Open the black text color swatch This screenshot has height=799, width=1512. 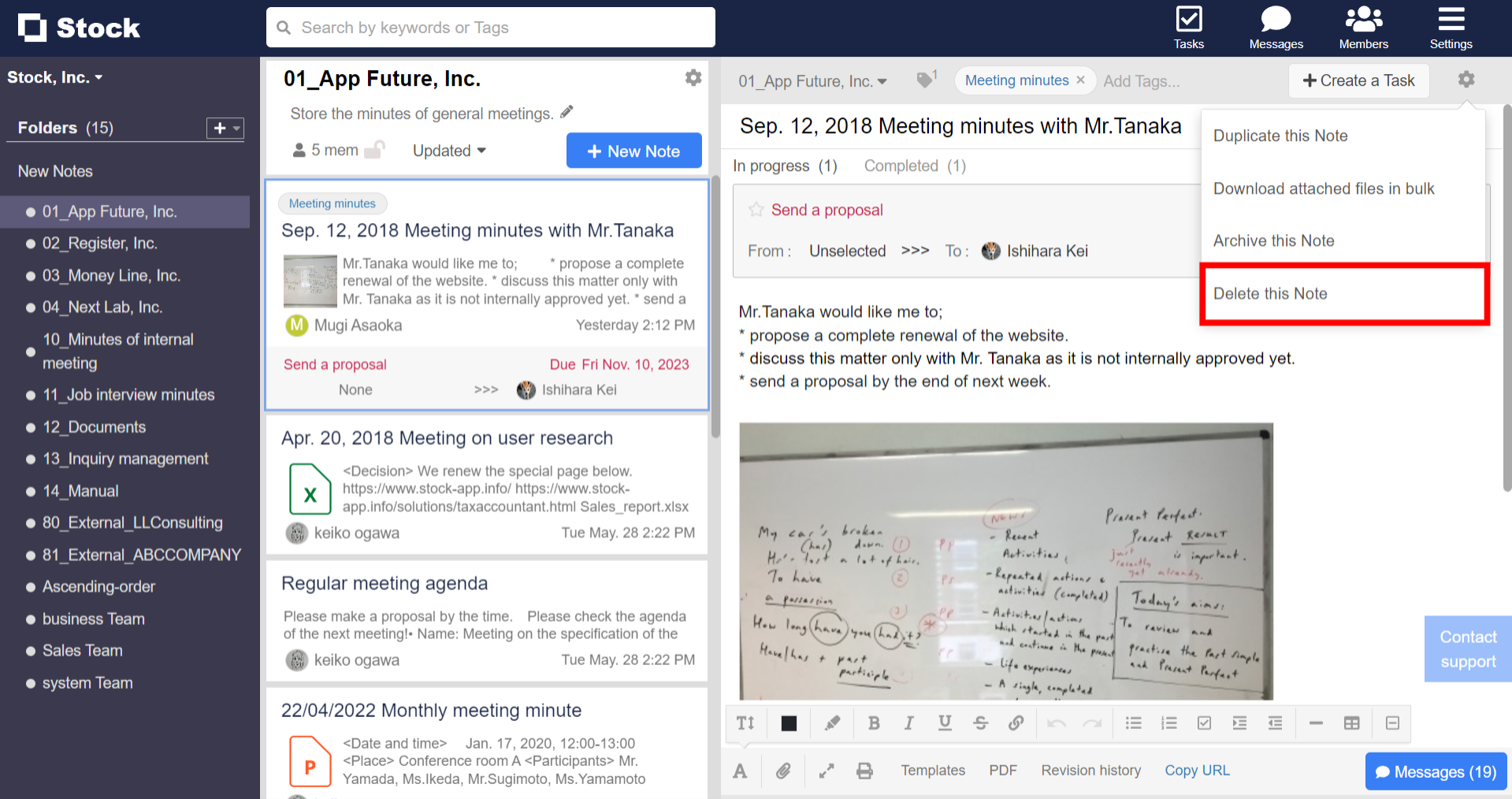tap(789, 723)
